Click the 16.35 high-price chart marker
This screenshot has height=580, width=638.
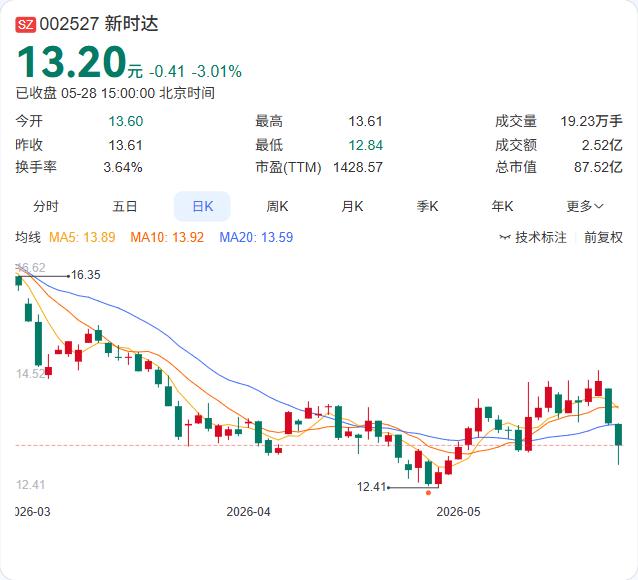coord(85,275)
